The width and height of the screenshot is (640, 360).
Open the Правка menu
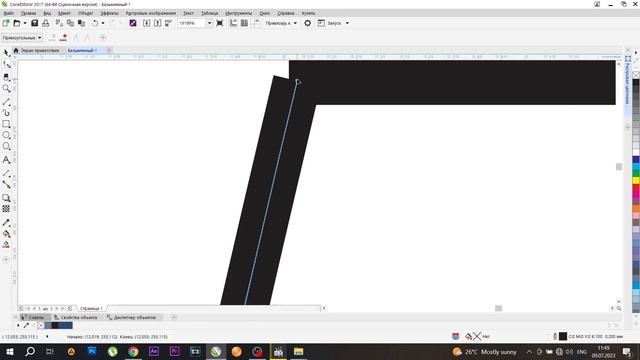(28, 13)
